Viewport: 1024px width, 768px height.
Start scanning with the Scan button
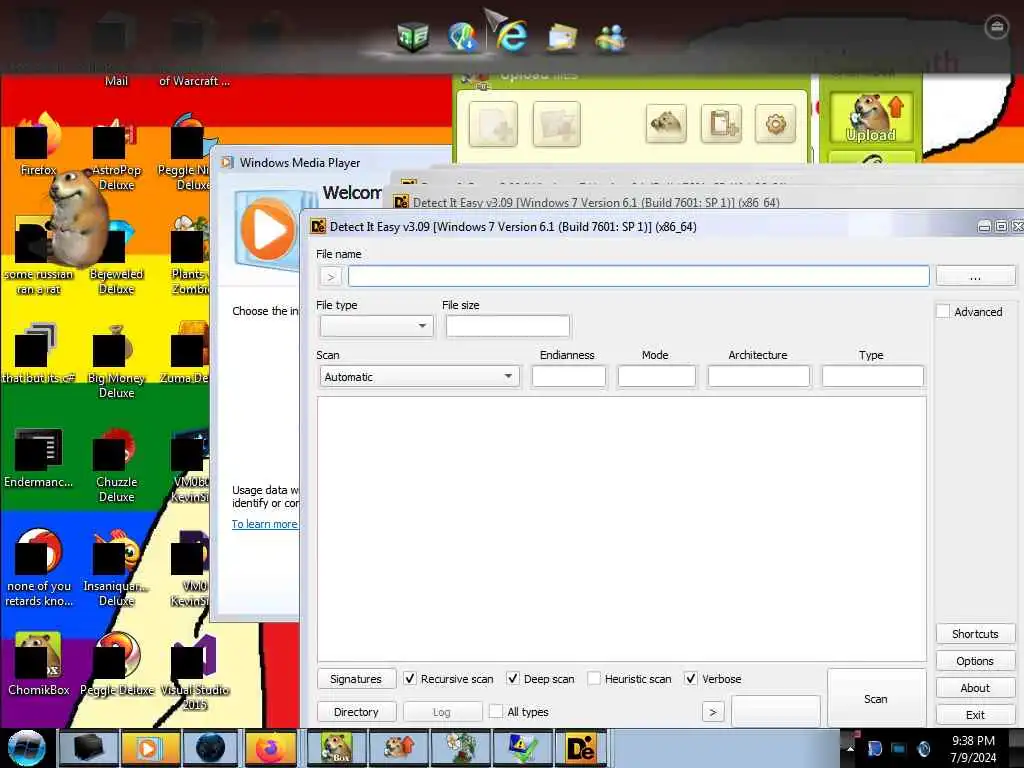click(x=876, y=699)
